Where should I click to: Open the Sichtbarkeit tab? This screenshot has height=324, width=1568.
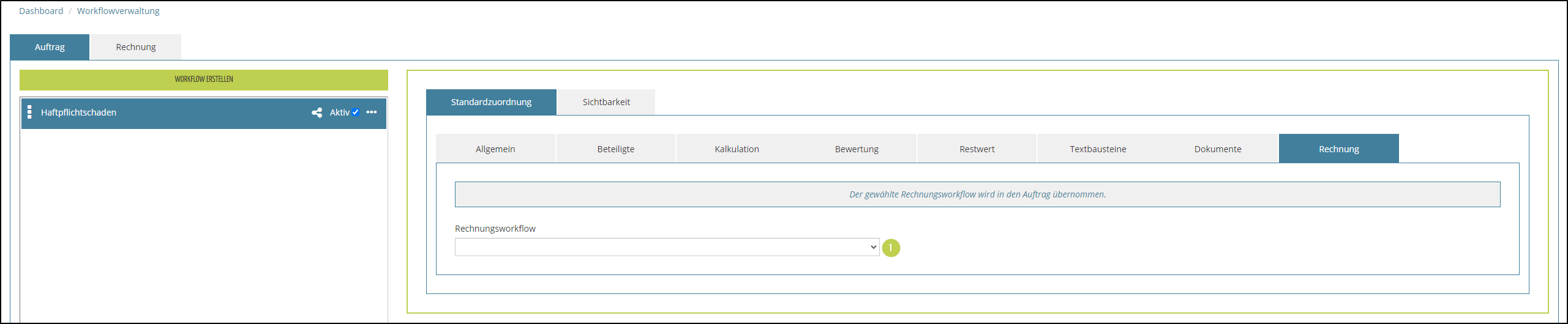pyautogui.click(x=606, y=102)
